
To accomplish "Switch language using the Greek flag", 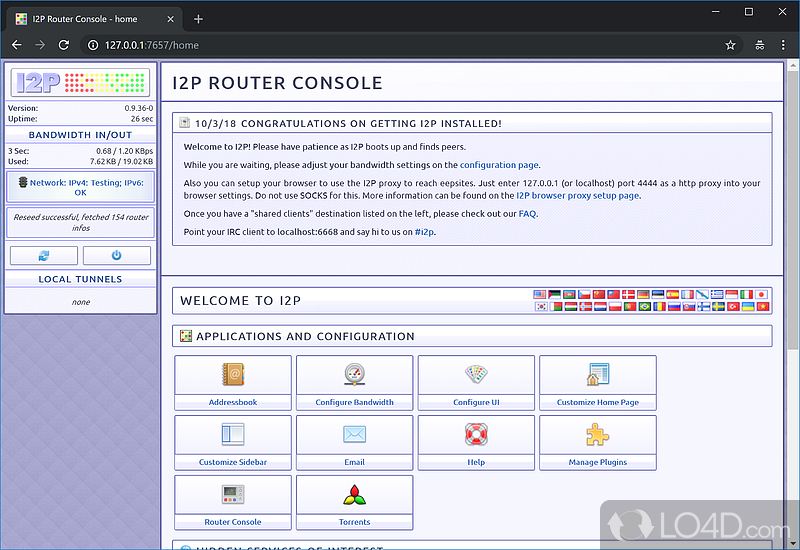I will click(x=717, y=294).
